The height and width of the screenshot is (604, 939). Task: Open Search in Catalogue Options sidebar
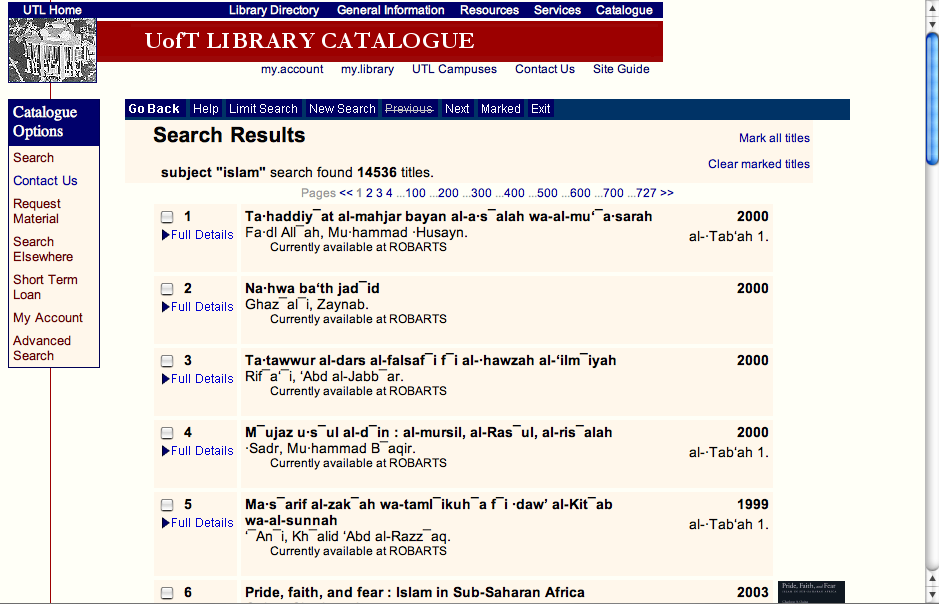34,157
